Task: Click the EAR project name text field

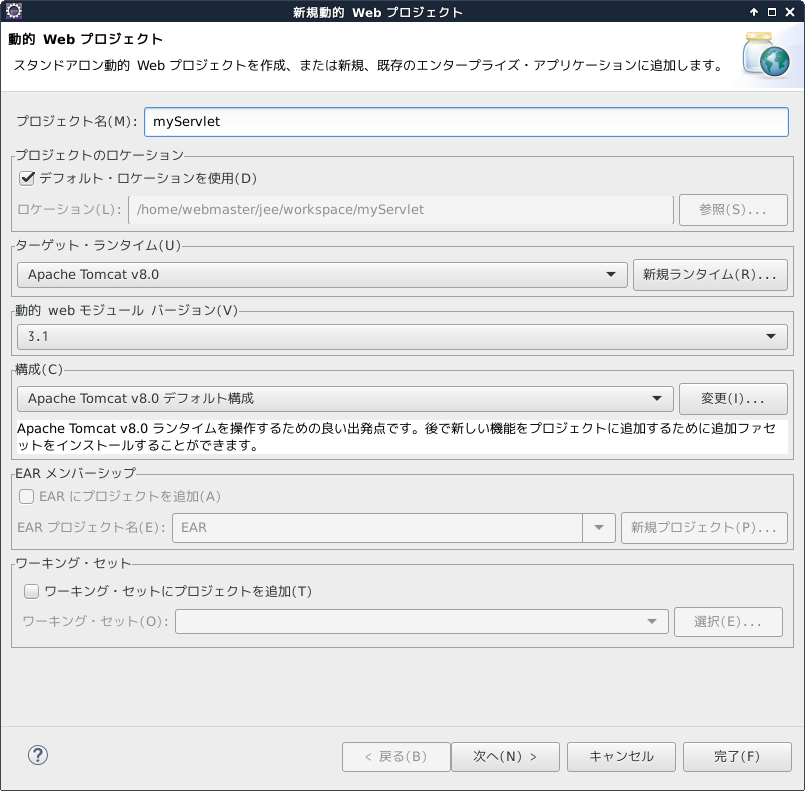Action: (377, 528)
